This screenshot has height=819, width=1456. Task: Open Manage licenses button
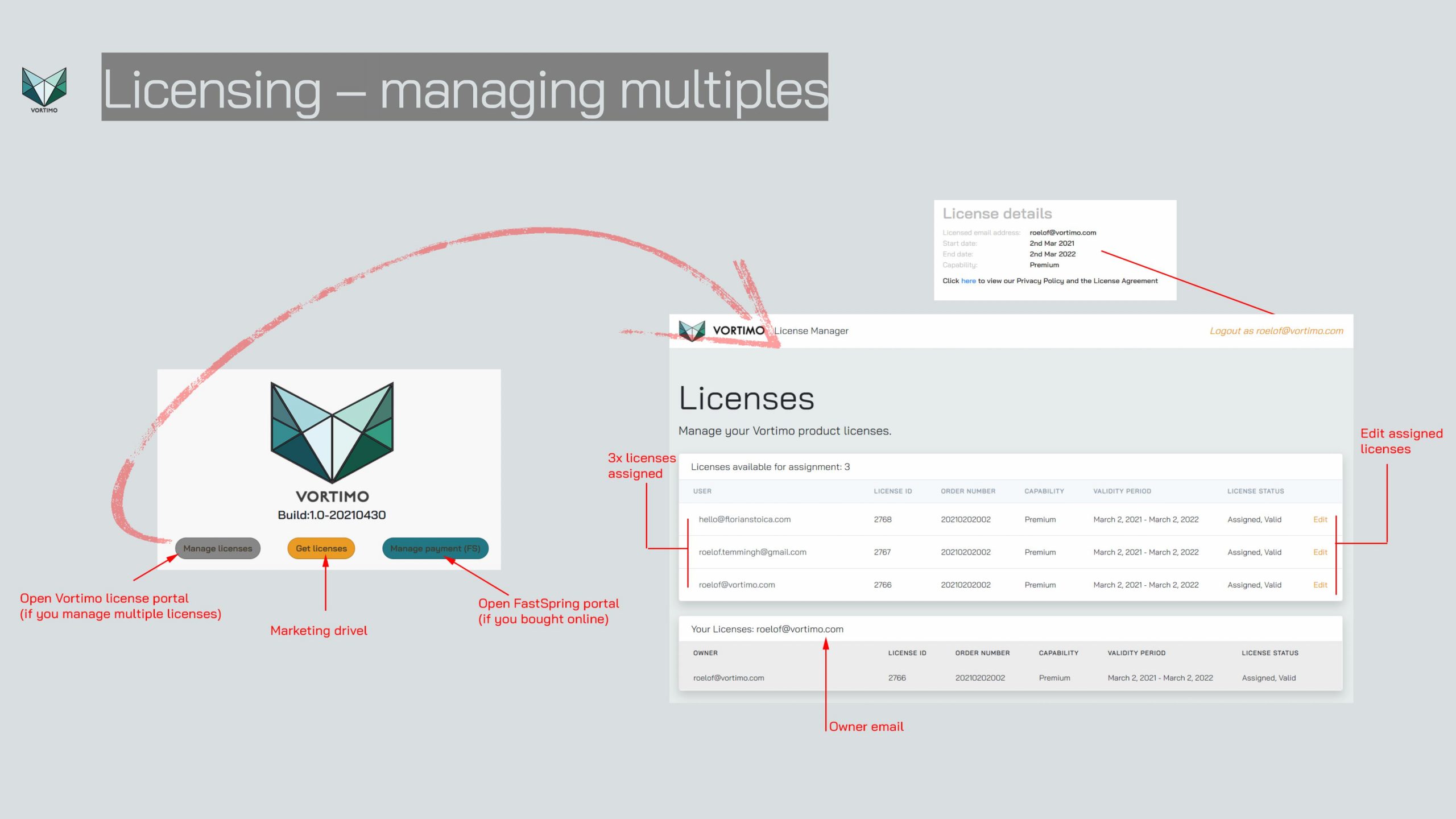(218, 548)
